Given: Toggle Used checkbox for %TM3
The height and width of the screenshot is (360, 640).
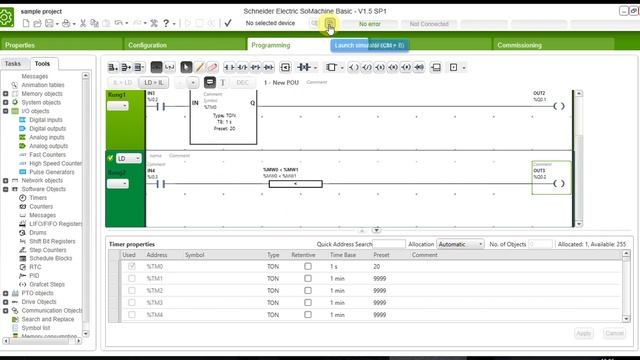Looking at the screenshot, I should point(131,302).
